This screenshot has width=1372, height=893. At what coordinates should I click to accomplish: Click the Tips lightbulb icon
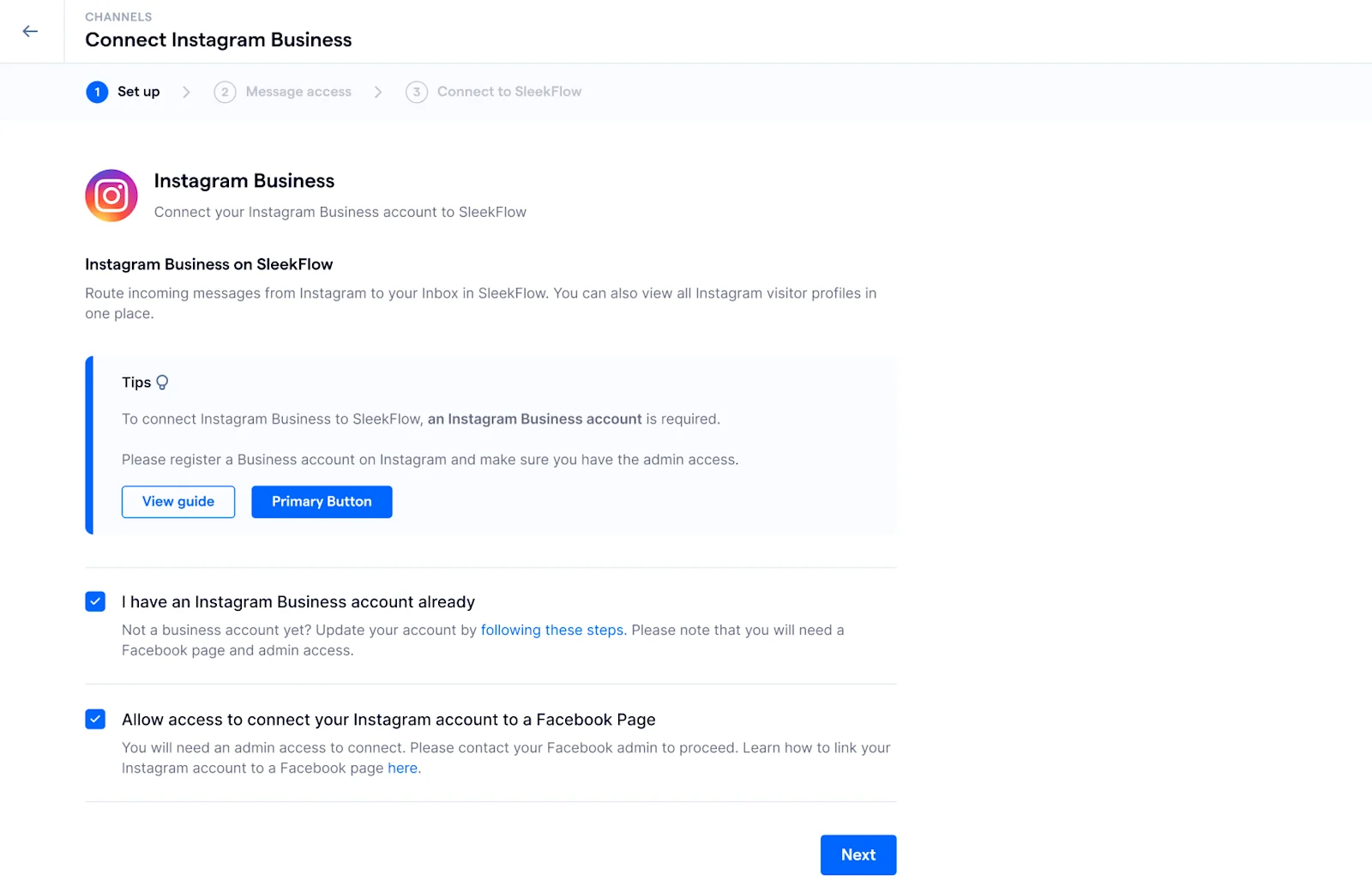(162, 383)
